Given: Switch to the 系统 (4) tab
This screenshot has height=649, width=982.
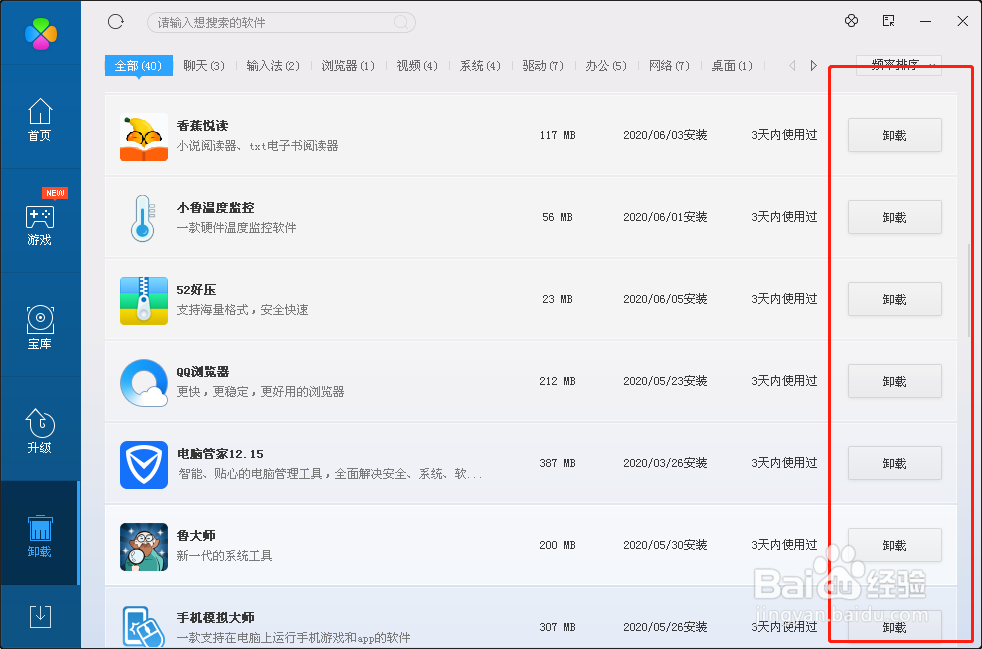Looking at the screenshot, I should coord(480,66).
